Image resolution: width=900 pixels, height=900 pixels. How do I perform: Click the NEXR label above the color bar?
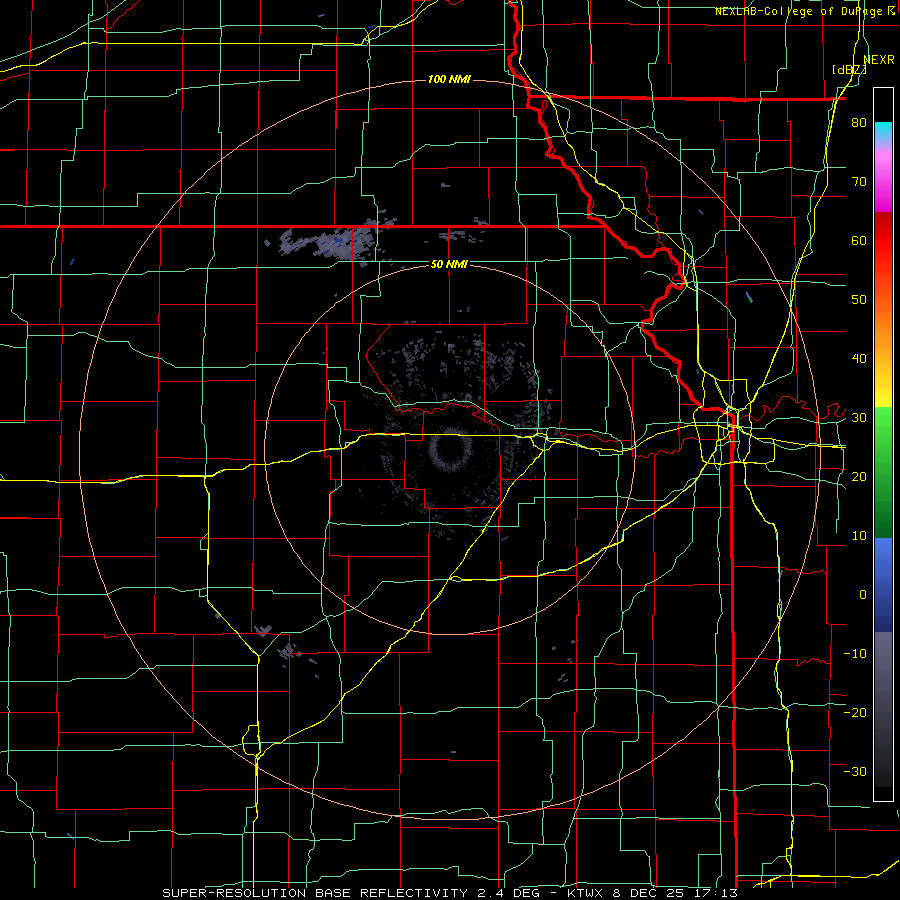(x=879, y=59)
